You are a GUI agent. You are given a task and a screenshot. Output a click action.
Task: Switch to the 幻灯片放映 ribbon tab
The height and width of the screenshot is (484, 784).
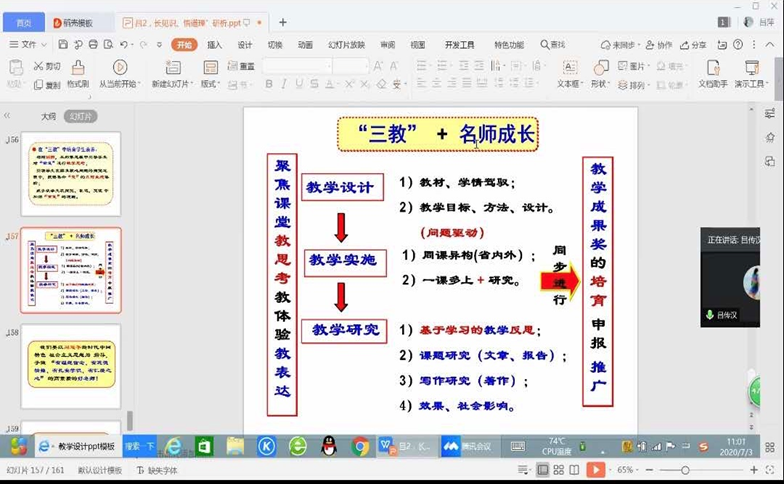[x=344, y=45]
